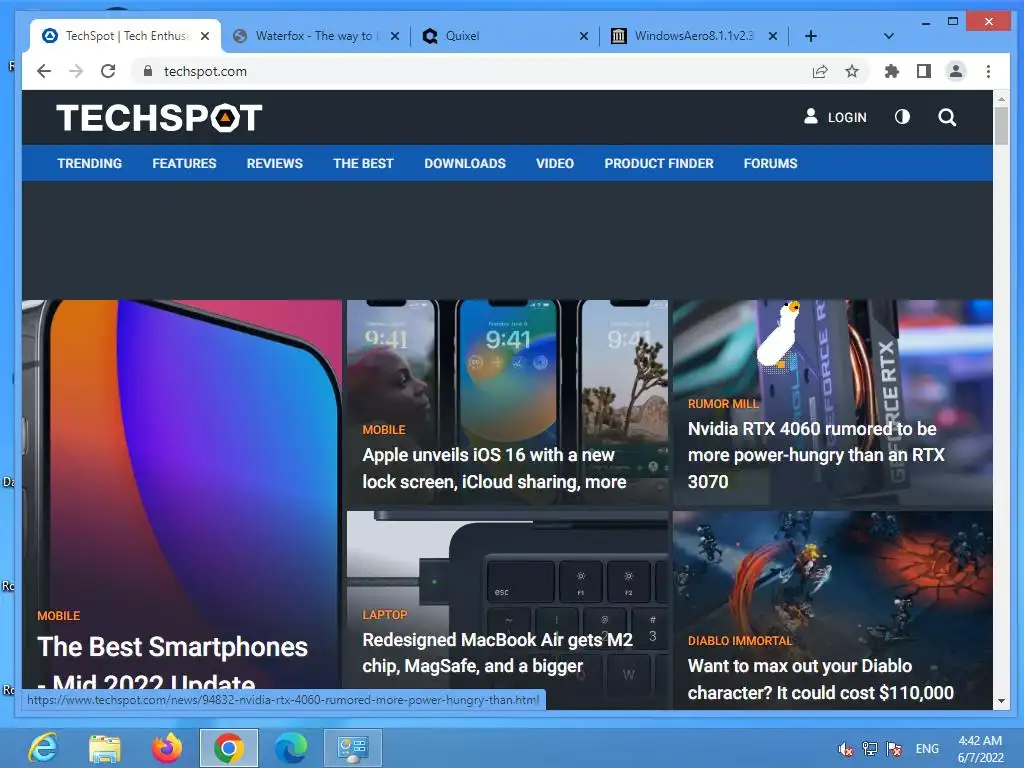
Task: Reload the techspot.com page
Action: [x=108, y=71]
